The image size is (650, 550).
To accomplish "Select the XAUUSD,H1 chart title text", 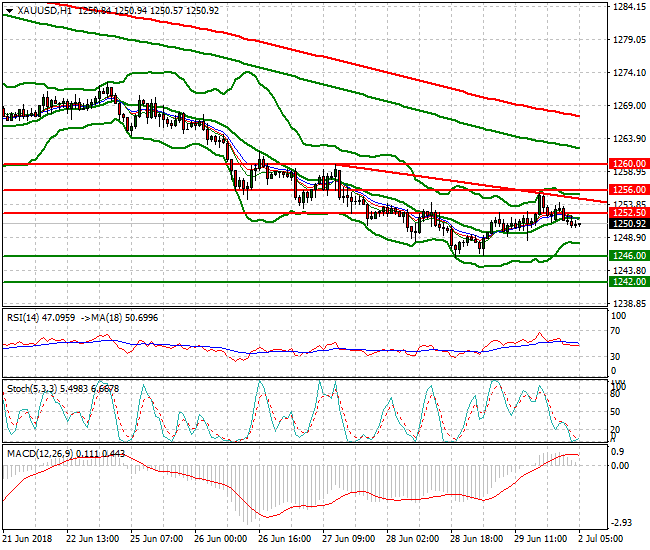I will (44, 11).
